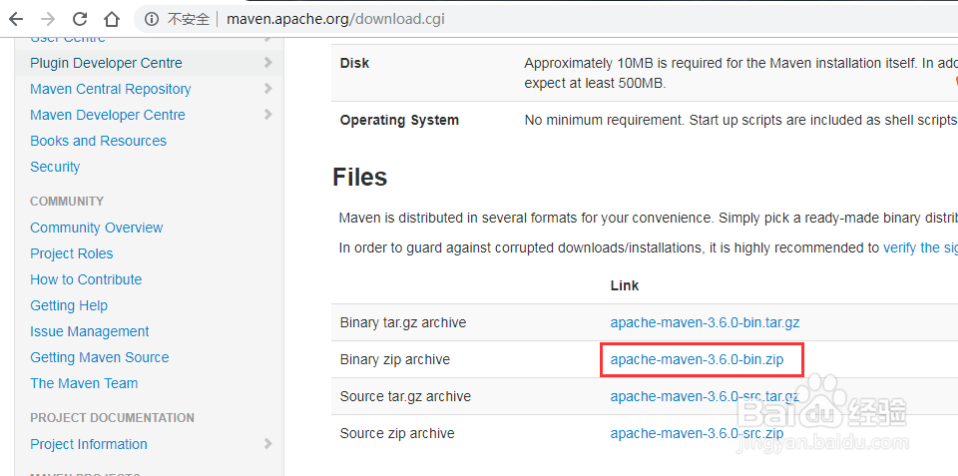Expand the Plugin Developer Centre chevron
This screenshot has width=958, height=476.
point(268,62)
